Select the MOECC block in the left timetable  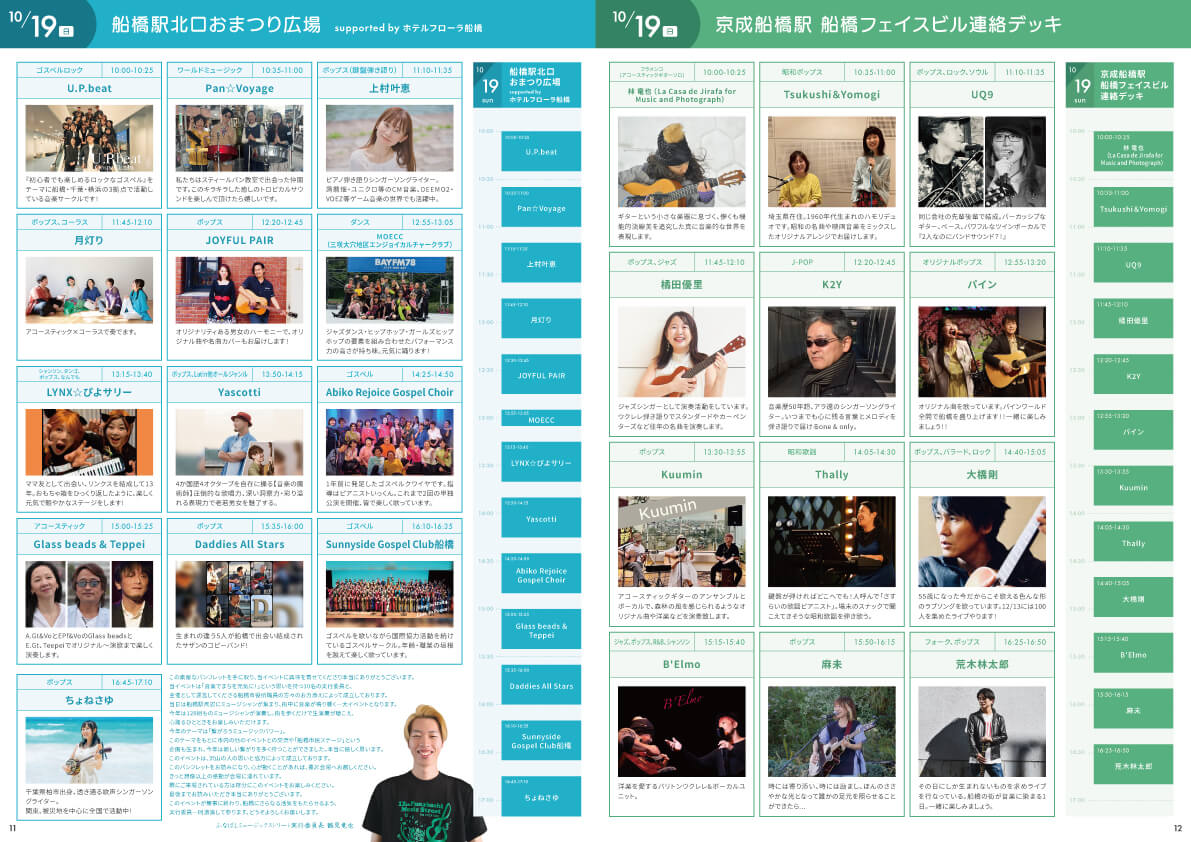[541, 419]
